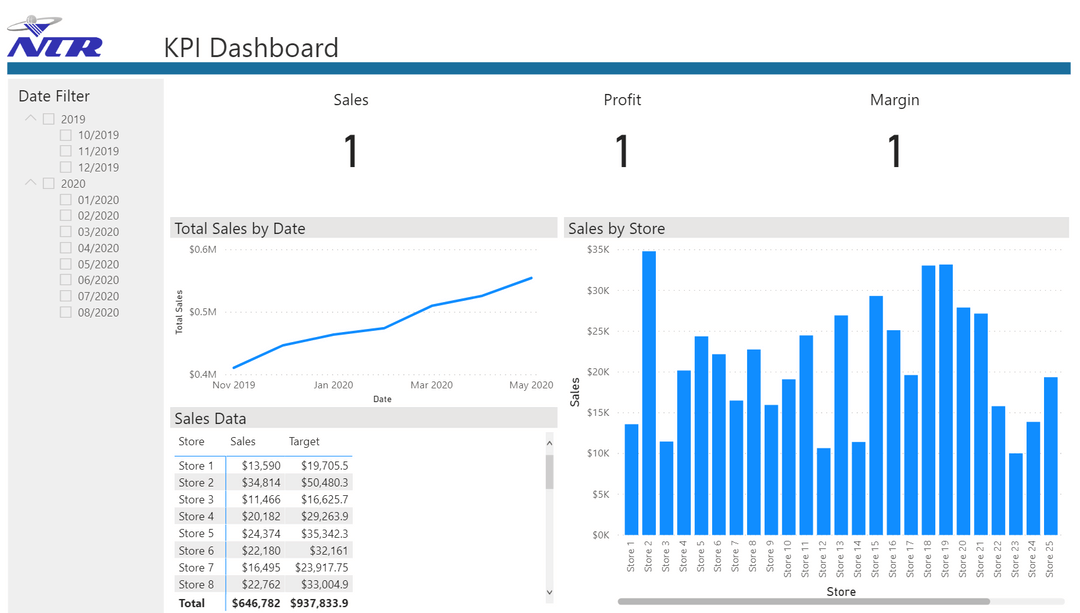Enable the 08/2020 date filter
Image resolution: width=1080 pixels, height=613 pixels.
pos(65,311)
